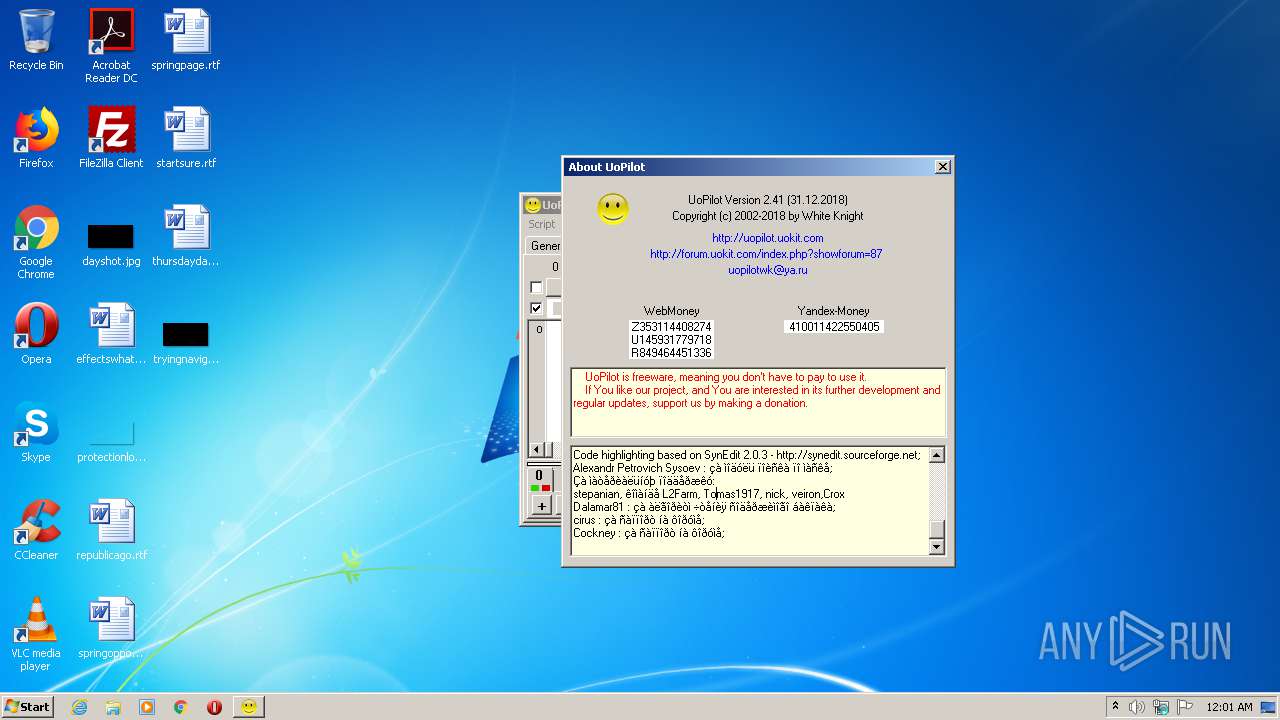Click UoPilot main window title bar smiley icon

click(x=533, y=205)
